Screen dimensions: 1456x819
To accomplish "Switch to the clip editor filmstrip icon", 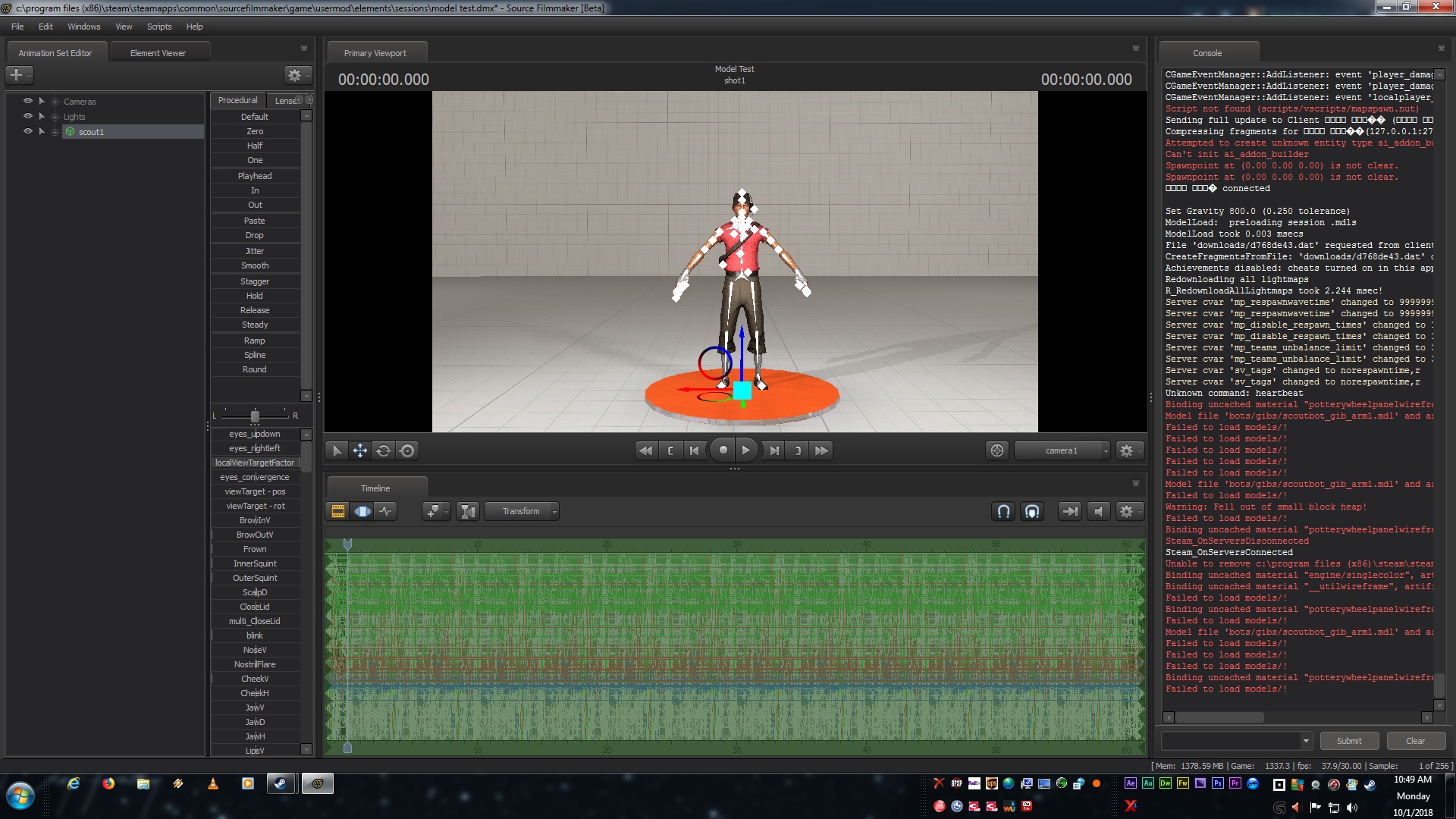I will pyautogui.click(x=338, y=511).
